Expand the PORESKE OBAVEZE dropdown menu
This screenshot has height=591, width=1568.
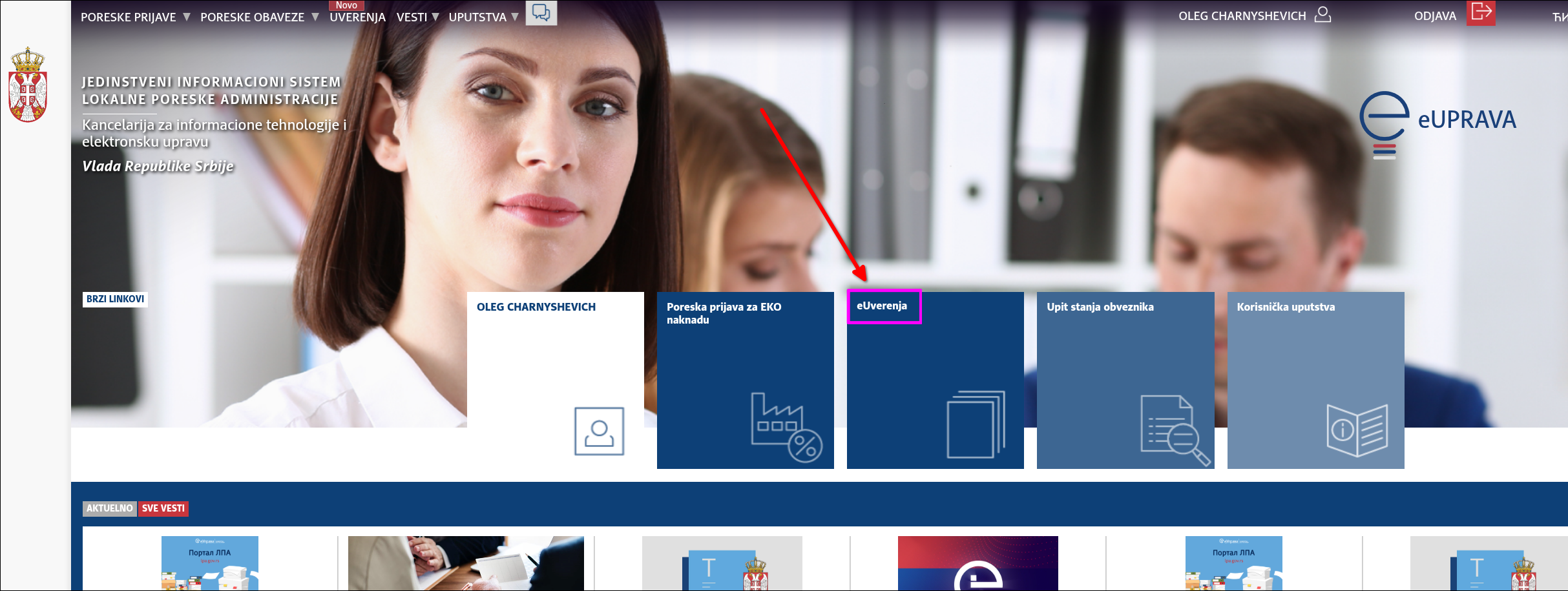coord(259,17)
